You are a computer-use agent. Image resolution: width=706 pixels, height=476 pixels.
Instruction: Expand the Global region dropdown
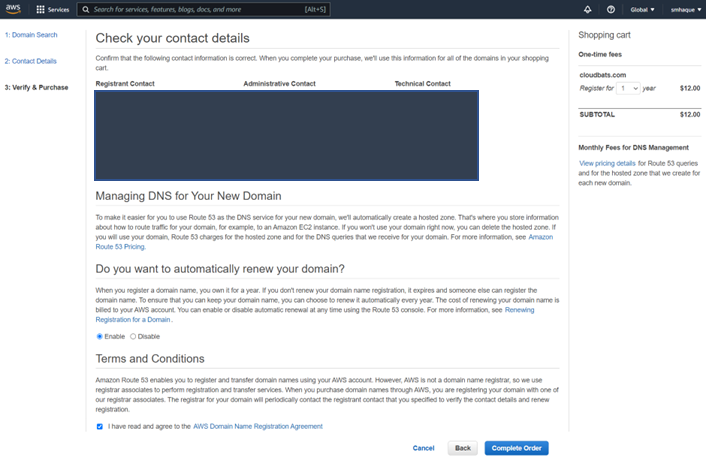[x=642, y=9]
